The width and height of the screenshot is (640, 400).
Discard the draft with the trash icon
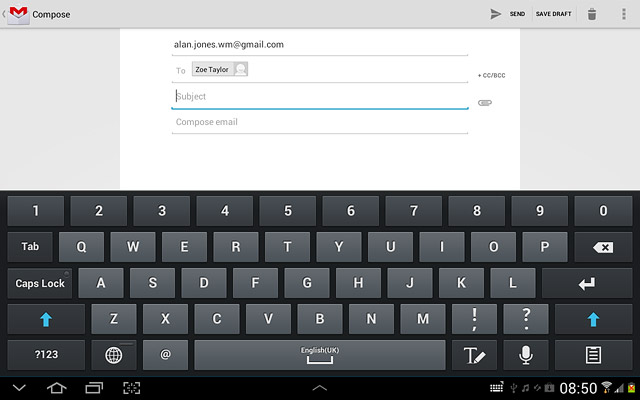(592, 14)
